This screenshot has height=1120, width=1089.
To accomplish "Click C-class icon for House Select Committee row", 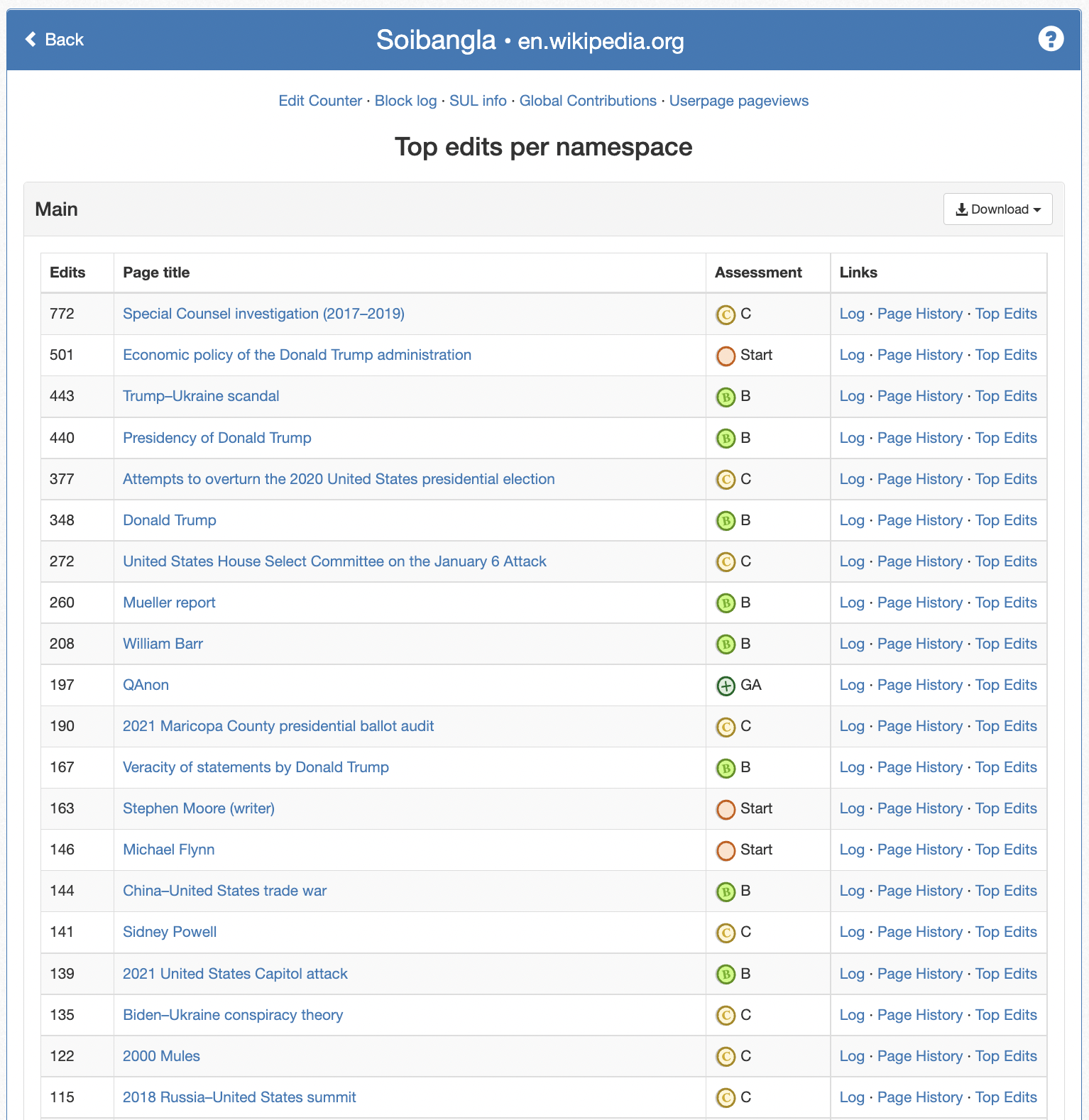I will [726, 562].
